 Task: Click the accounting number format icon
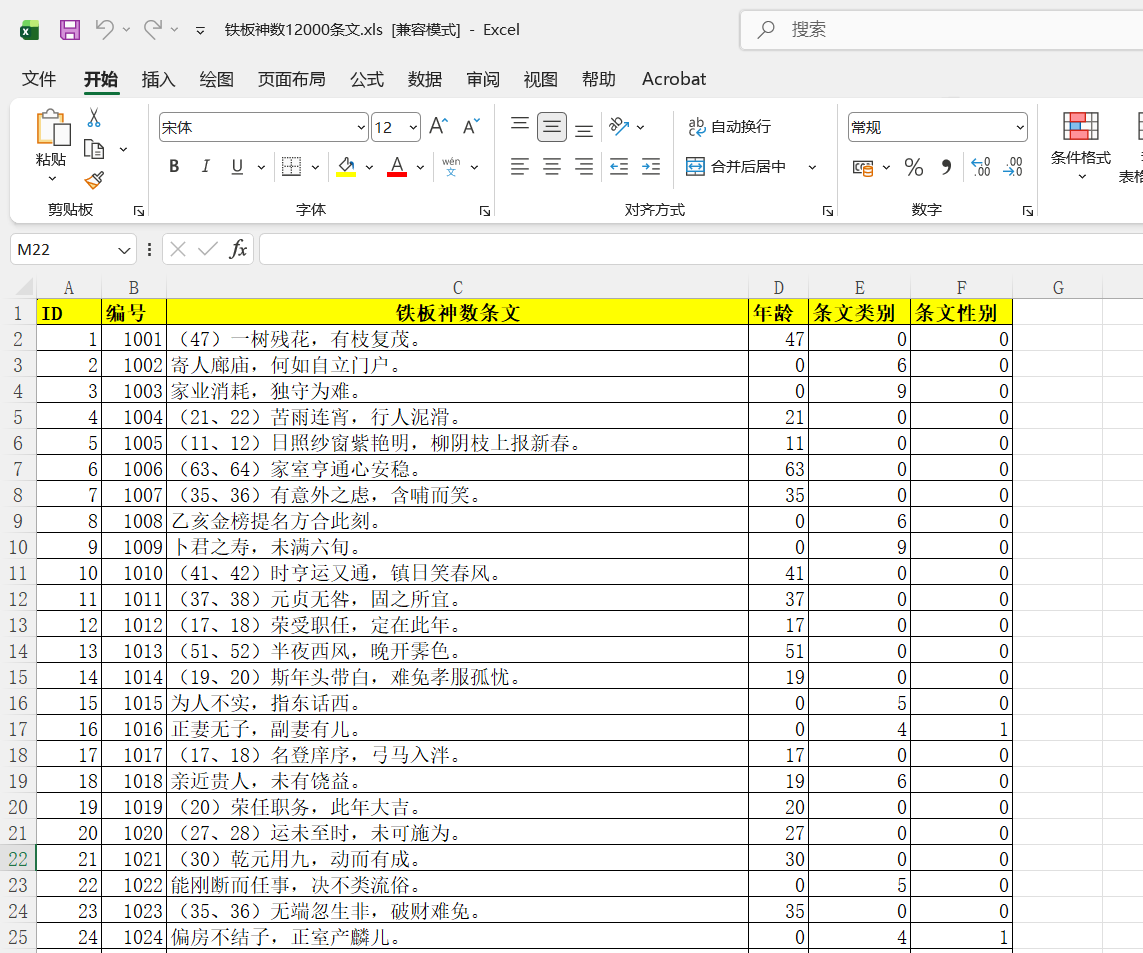tap(863, 168)
